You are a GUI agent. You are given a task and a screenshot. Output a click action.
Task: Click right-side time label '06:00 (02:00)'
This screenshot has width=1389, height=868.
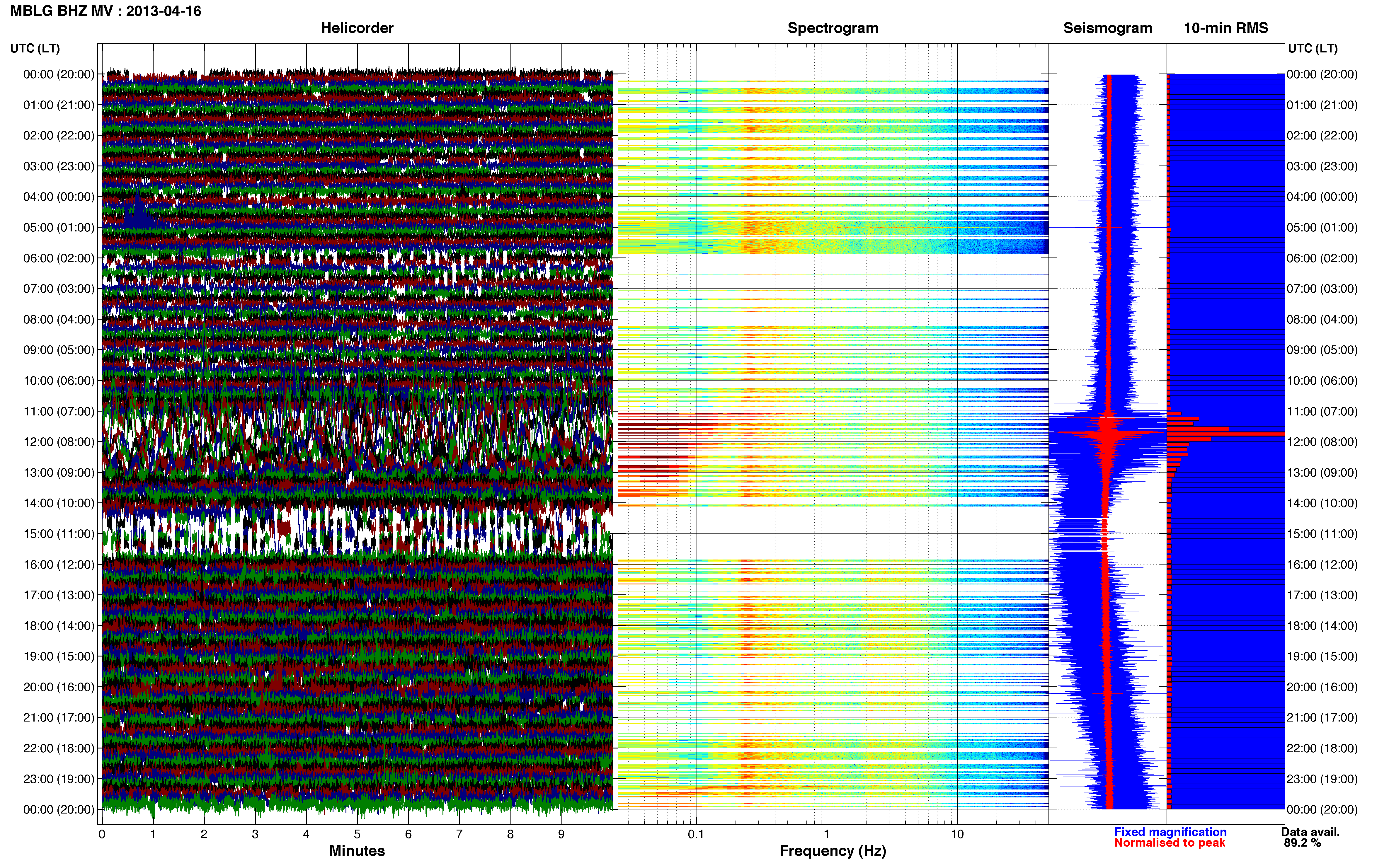click(1322, 258)
